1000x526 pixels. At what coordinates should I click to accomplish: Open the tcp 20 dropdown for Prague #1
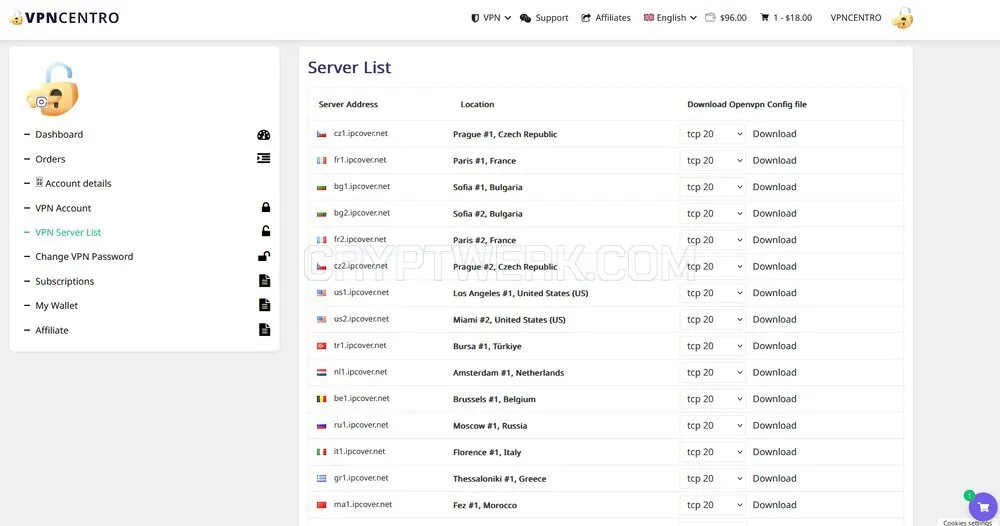coord(713,134)
